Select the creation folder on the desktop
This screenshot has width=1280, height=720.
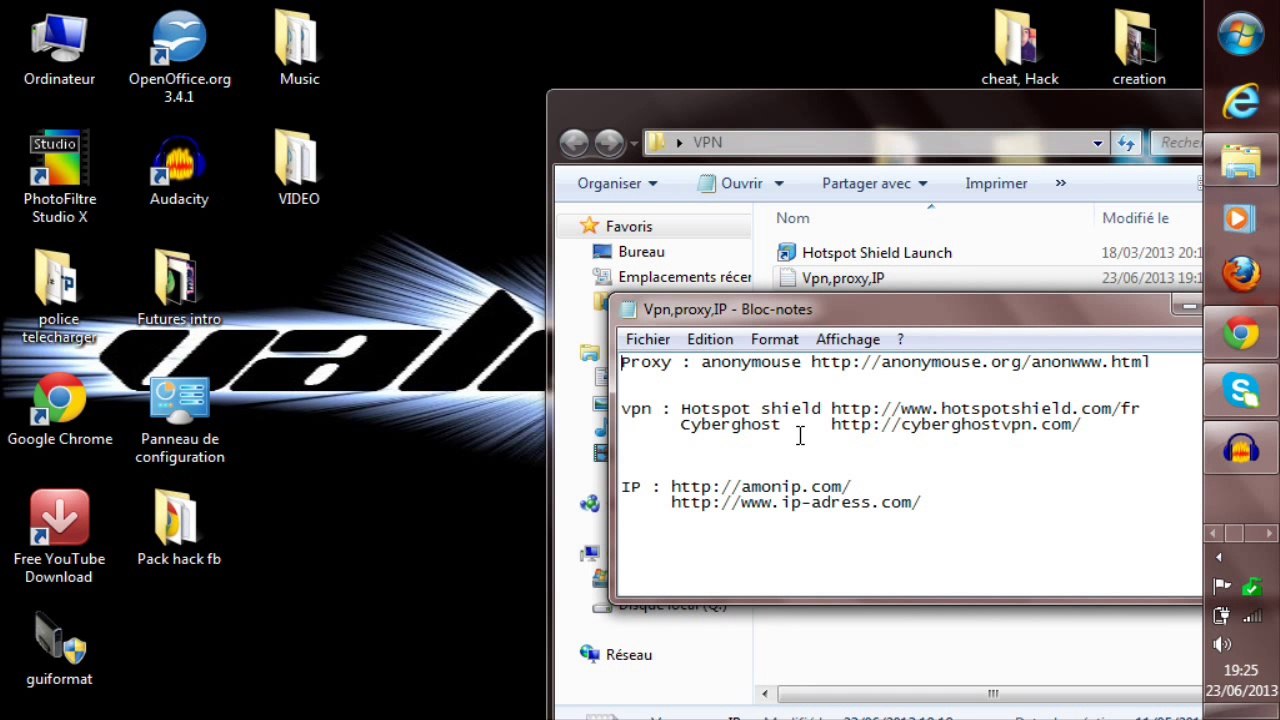click(x=1139, y=50)
